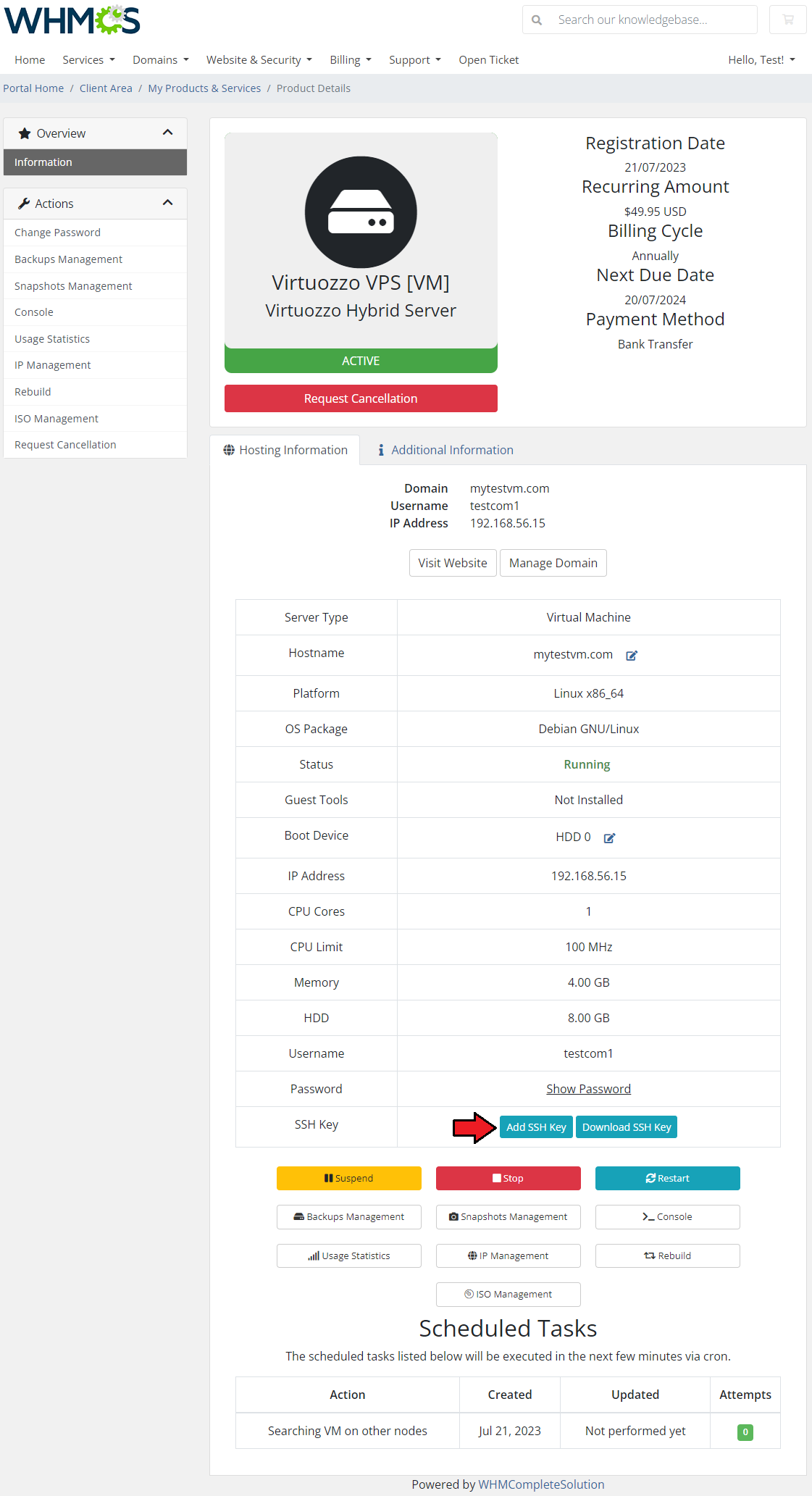Restart the virtual machine

tap(668, 1178)
